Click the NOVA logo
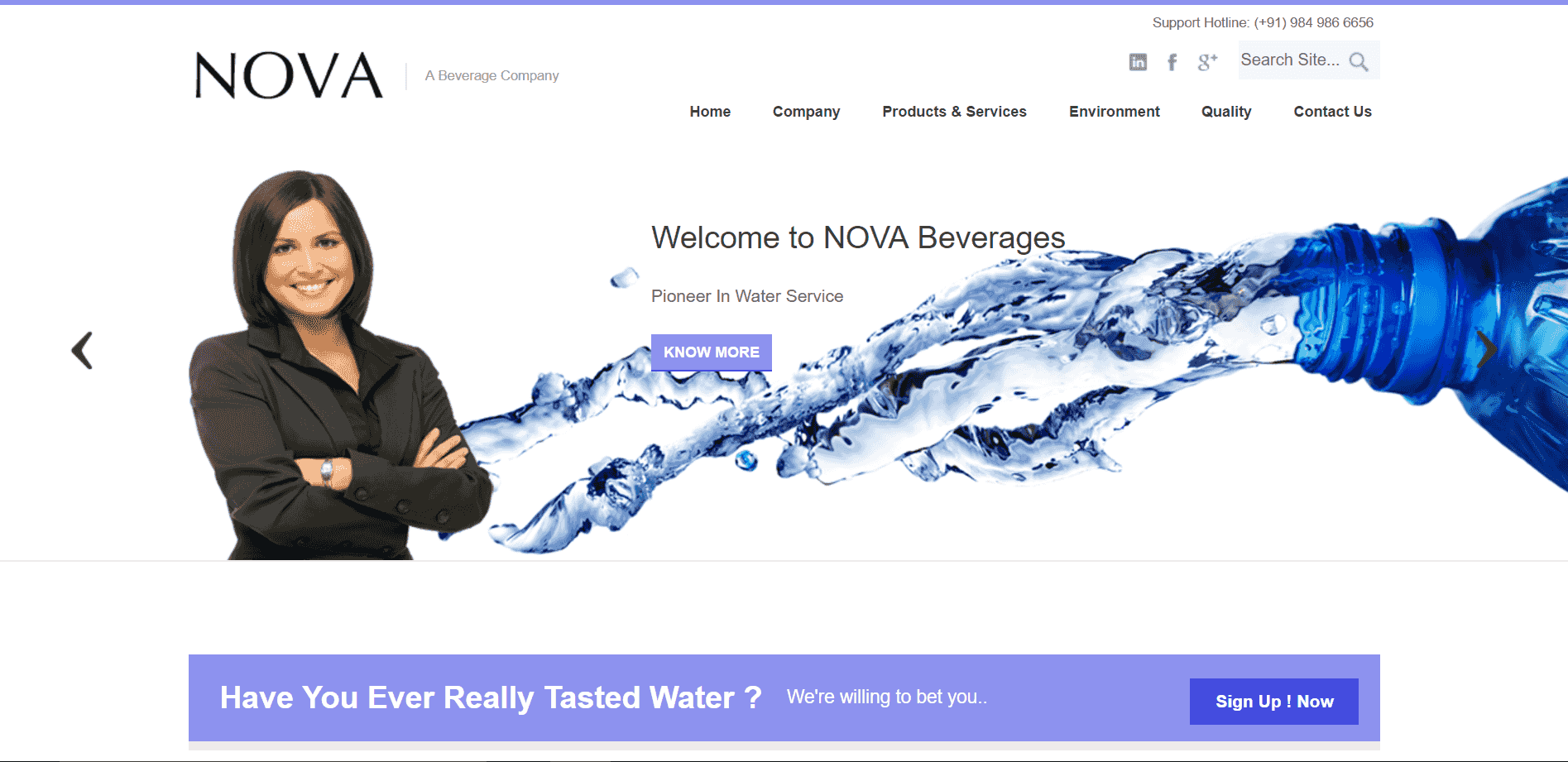Viewport: 1568px width, 762px height. pos(289,75)
